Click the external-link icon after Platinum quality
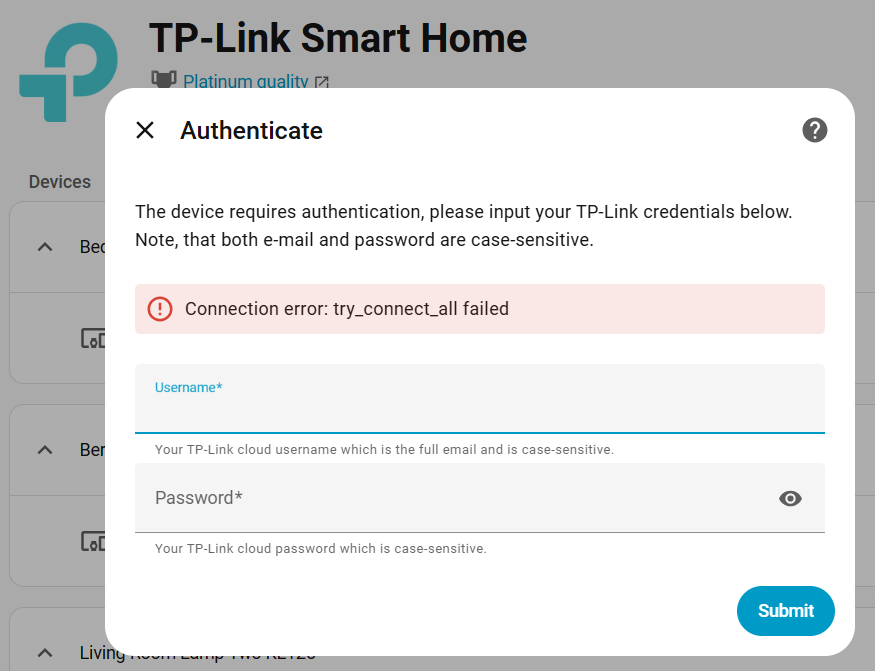The height and width of the screenshot is (671, 875). point(322,82)
